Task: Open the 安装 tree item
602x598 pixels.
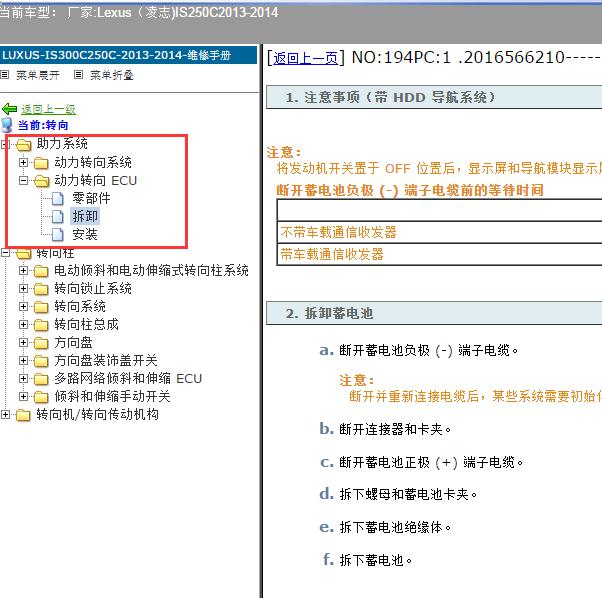Action: pos(85,235)
